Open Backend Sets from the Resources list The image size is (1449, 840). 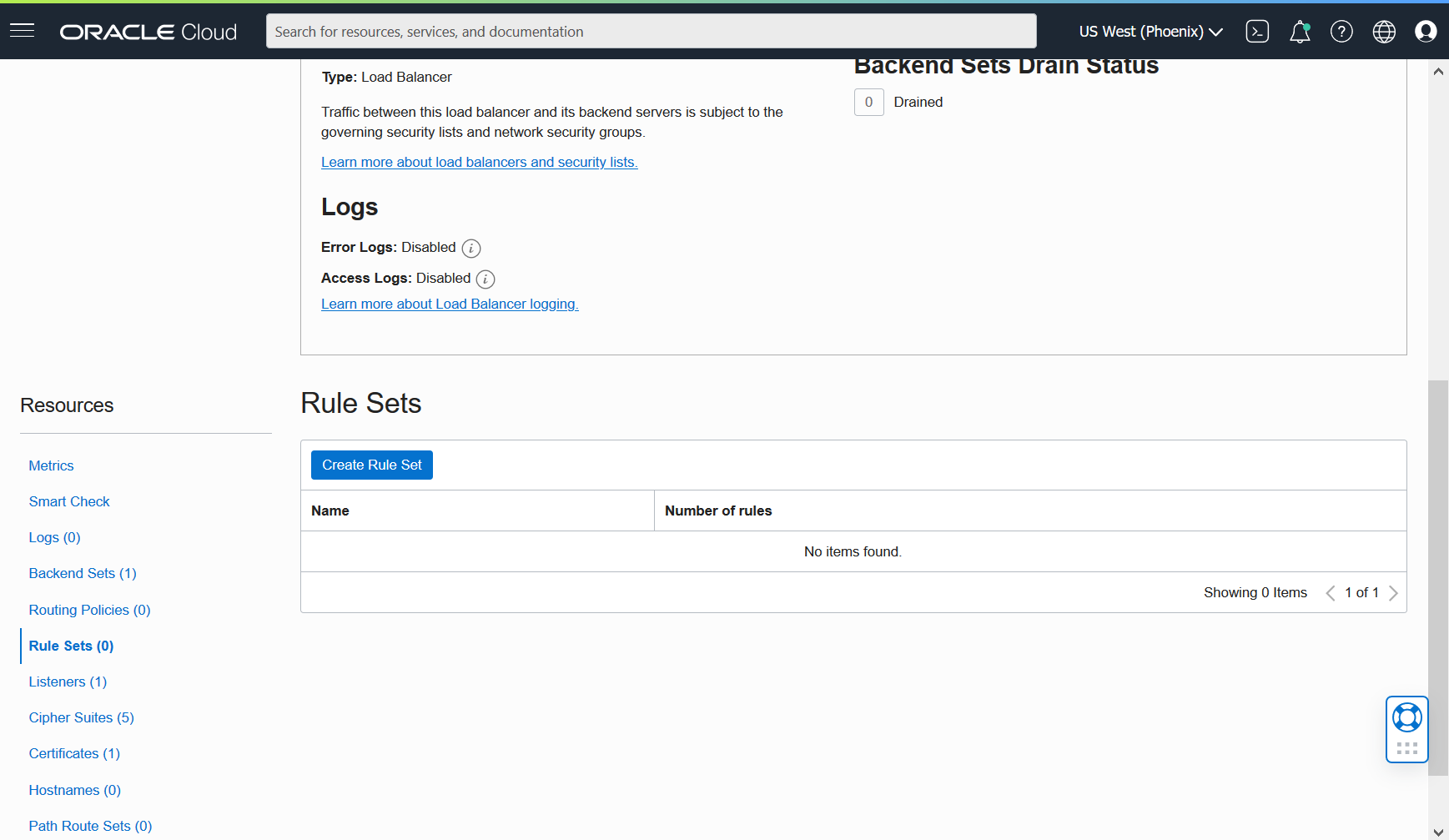click(x=82, y=573)
